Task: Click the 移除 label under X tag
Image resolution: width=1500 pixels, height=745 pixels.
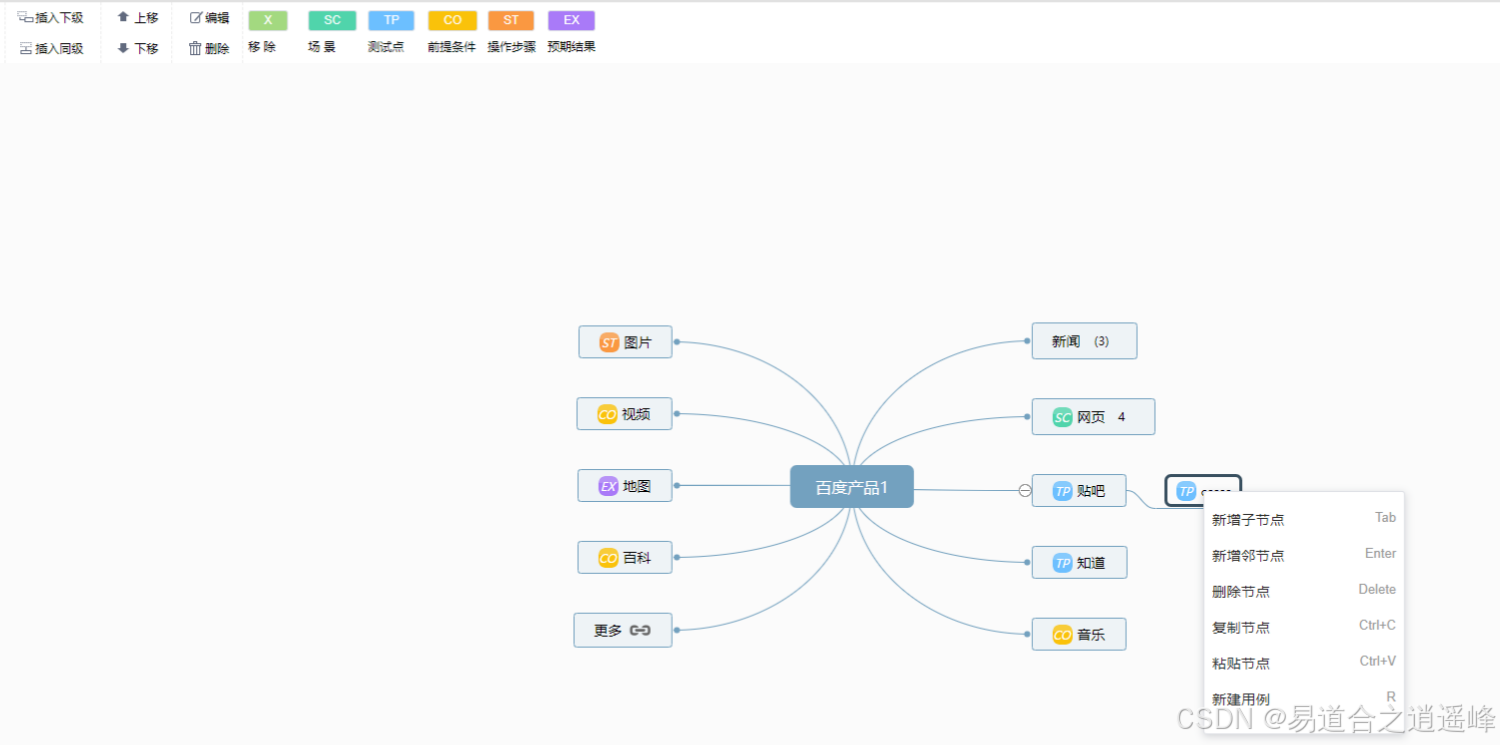Action: pos(262,47)
